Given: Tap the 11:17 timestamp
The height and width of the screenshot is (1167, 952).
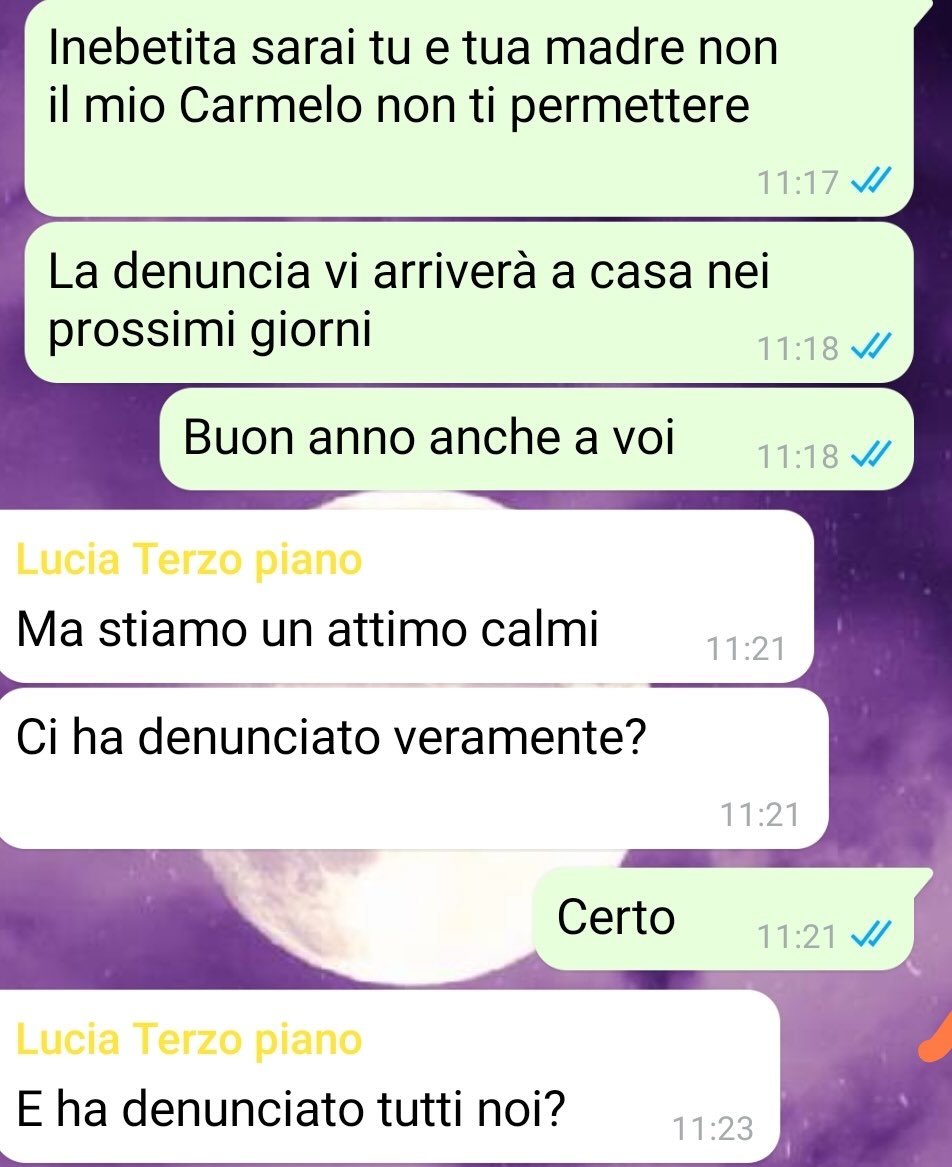Looking at the screenshot, I should pyautogui.click(x=797, y=182).
